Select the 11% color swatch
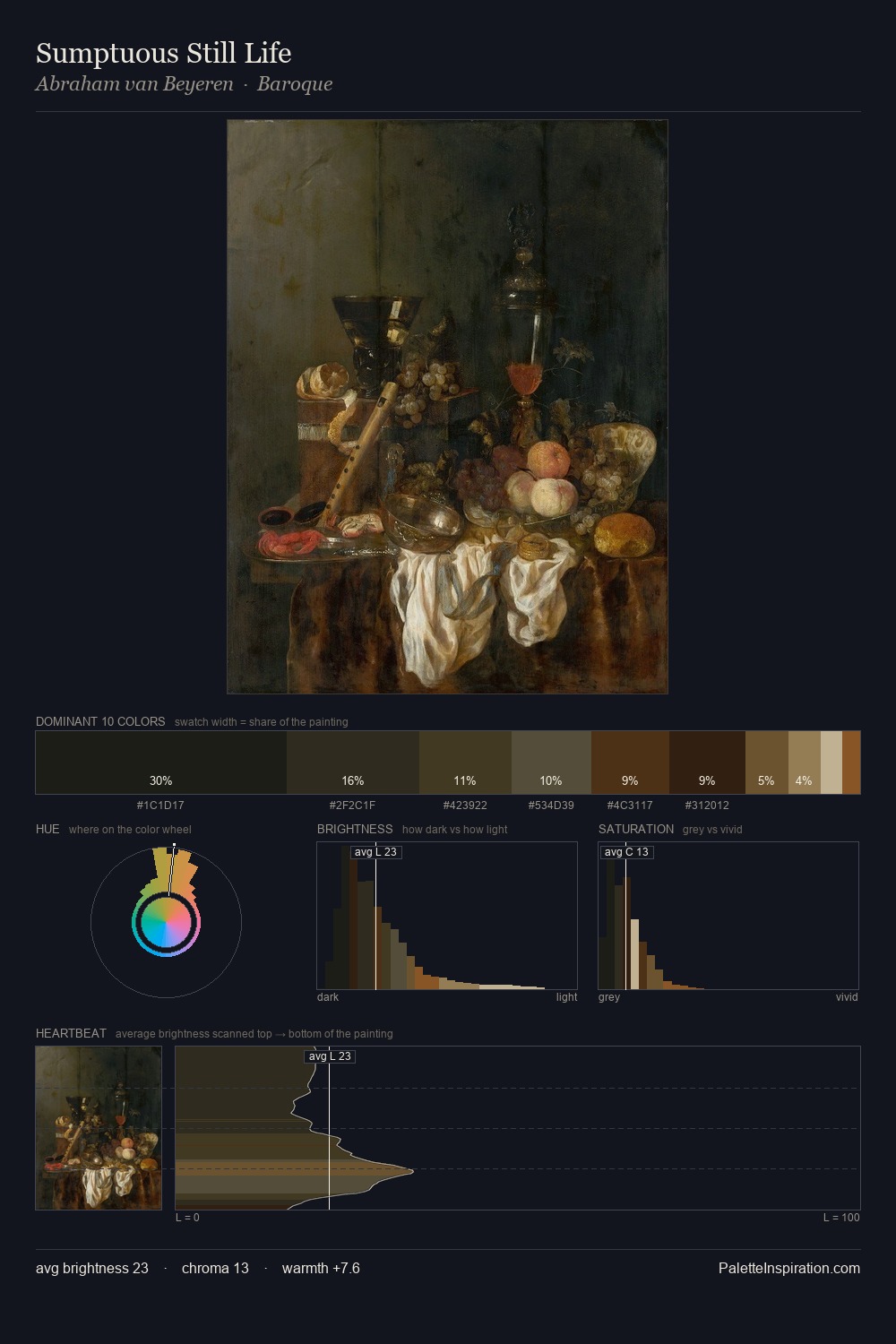Viewport: 896px width, 1344px height. click(x=465, y=762)
